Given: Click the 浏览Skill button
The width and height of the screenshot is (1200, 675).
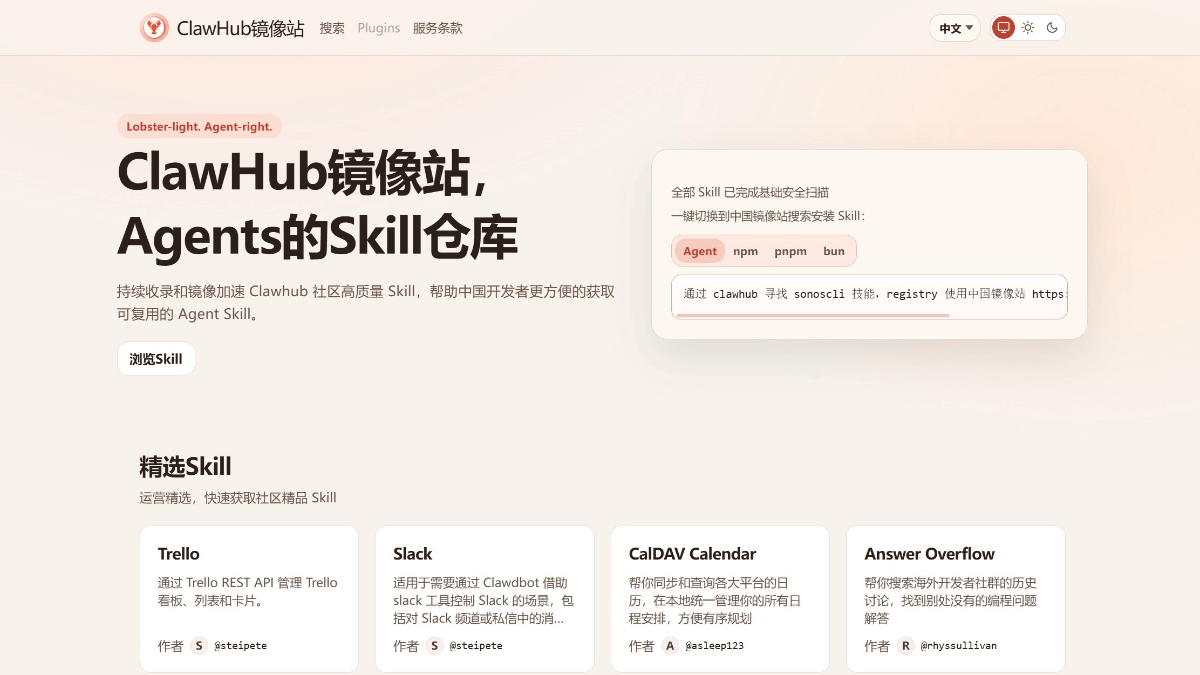Looking at the screenshot, I should tap(156, 358).
